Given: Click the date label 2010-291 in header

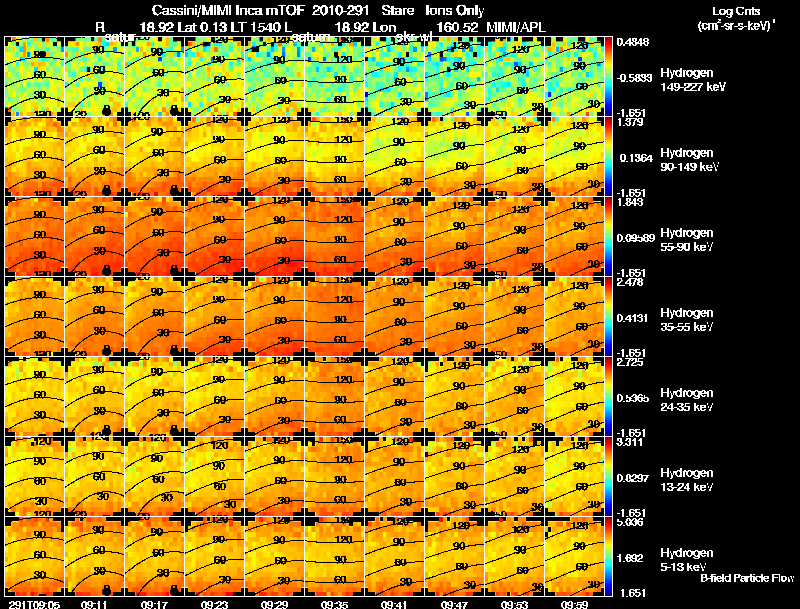Looking at the screenshot, I should pos(340,10).
